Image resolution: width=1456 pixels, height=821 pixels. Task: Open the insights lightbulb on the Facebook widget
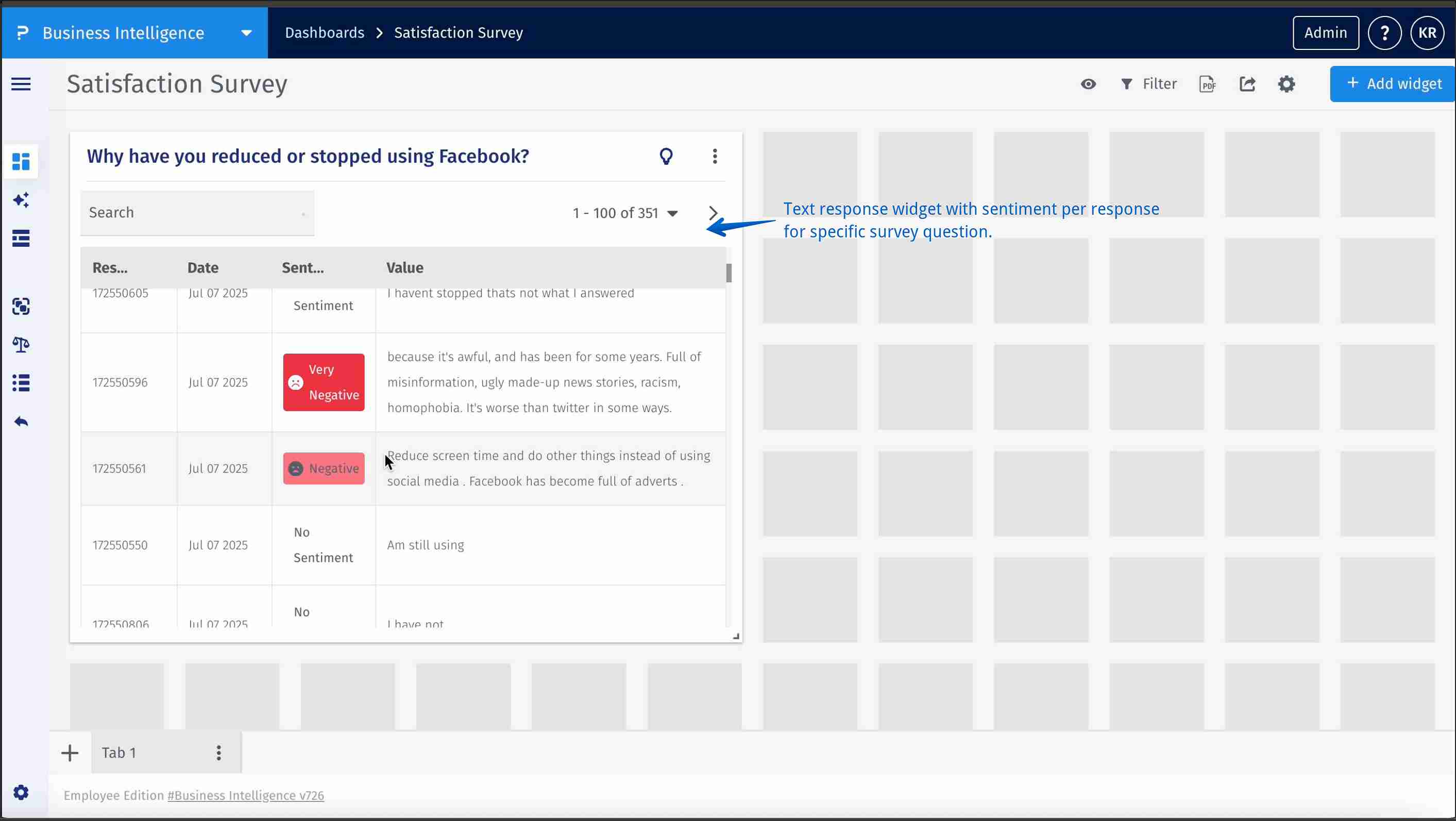pos(666,157)
